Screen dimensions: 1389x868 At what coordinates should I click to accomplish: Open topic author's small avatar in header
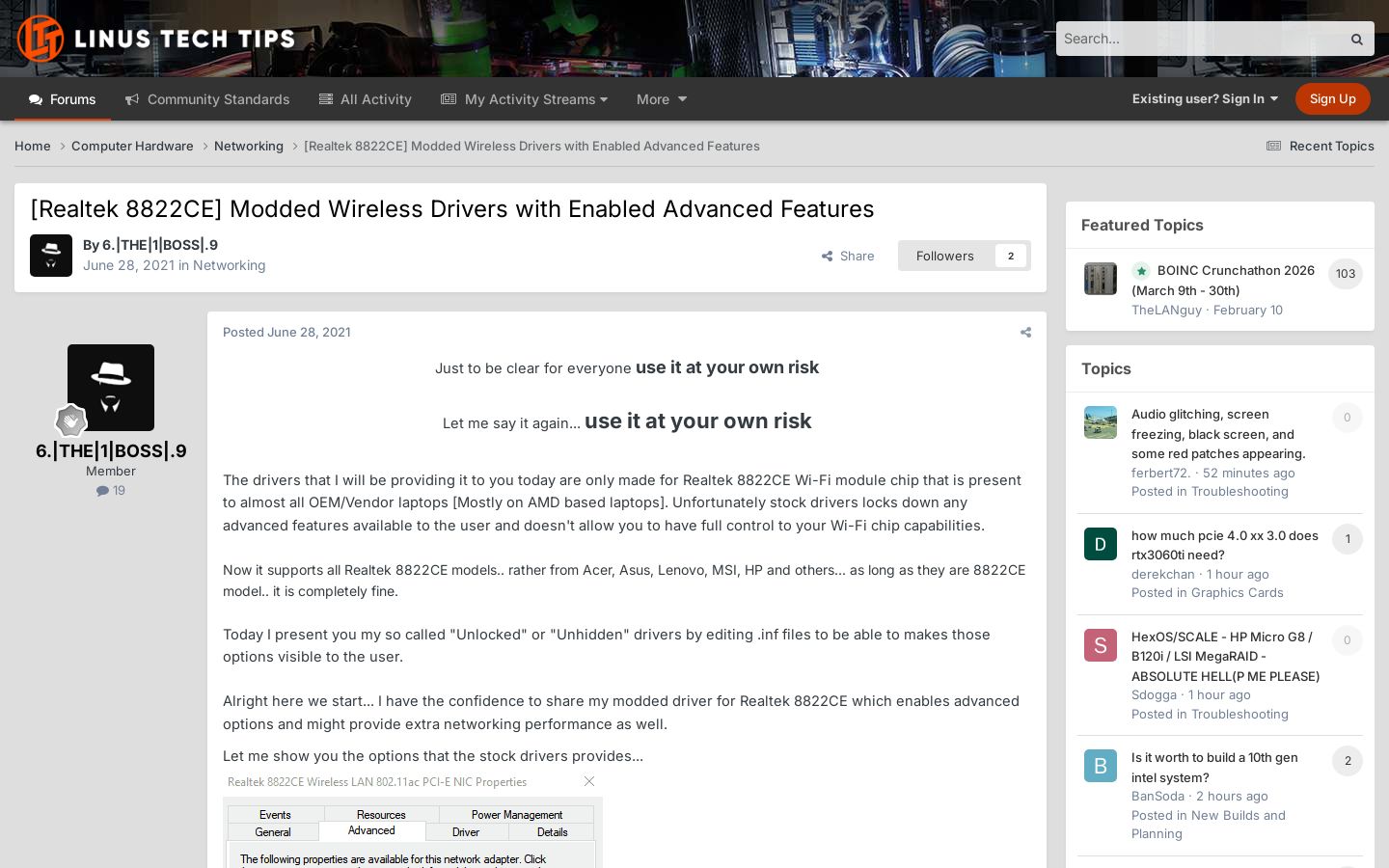click(x=51, y=256)
